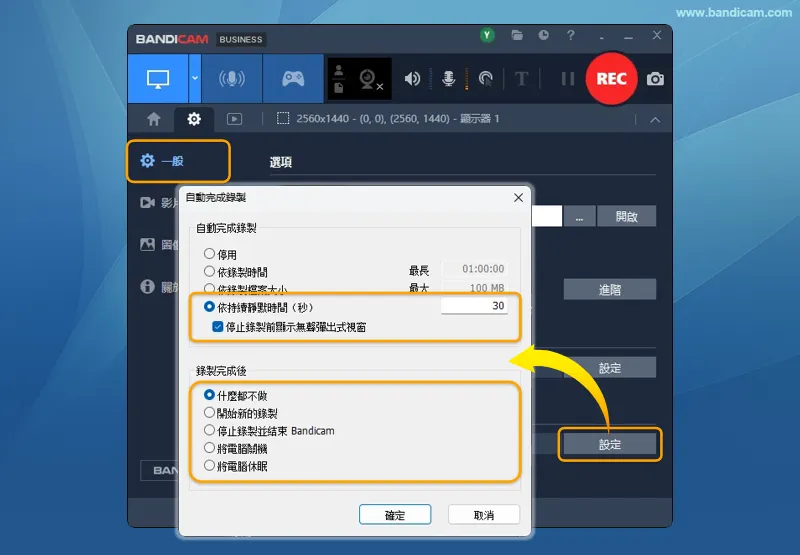Viewport: 800px width, 555px height.
Task: Click the person and file device icon
Action: [339, 79]
